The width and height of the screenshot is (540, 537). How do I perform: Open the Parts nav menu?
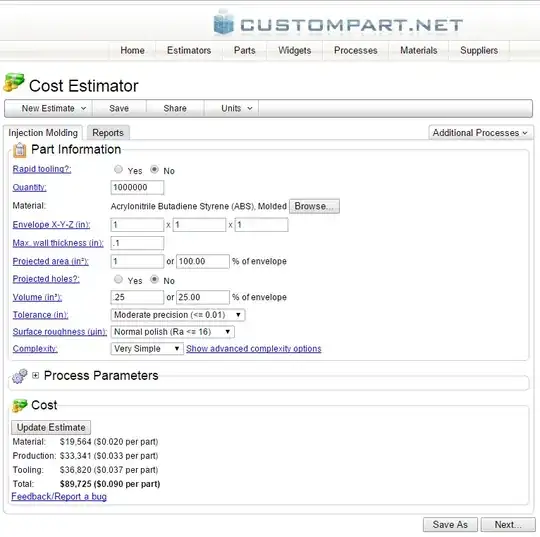tap(245, 50)
